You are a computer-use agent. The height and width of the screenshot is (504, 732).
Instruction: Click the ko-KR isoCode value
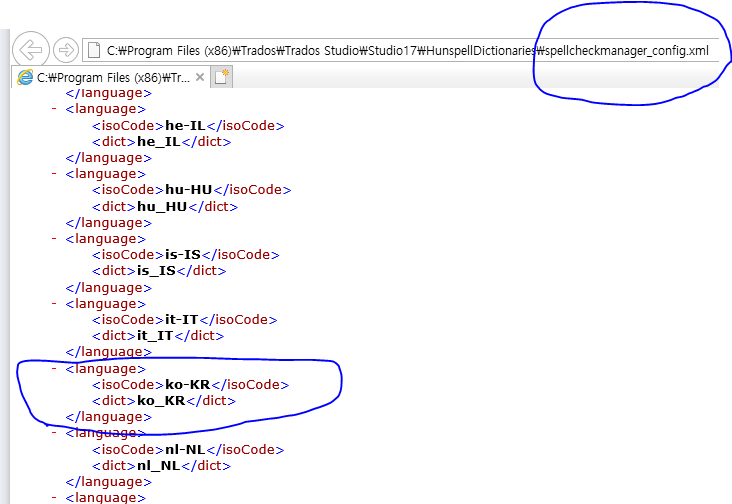point(188,385)
